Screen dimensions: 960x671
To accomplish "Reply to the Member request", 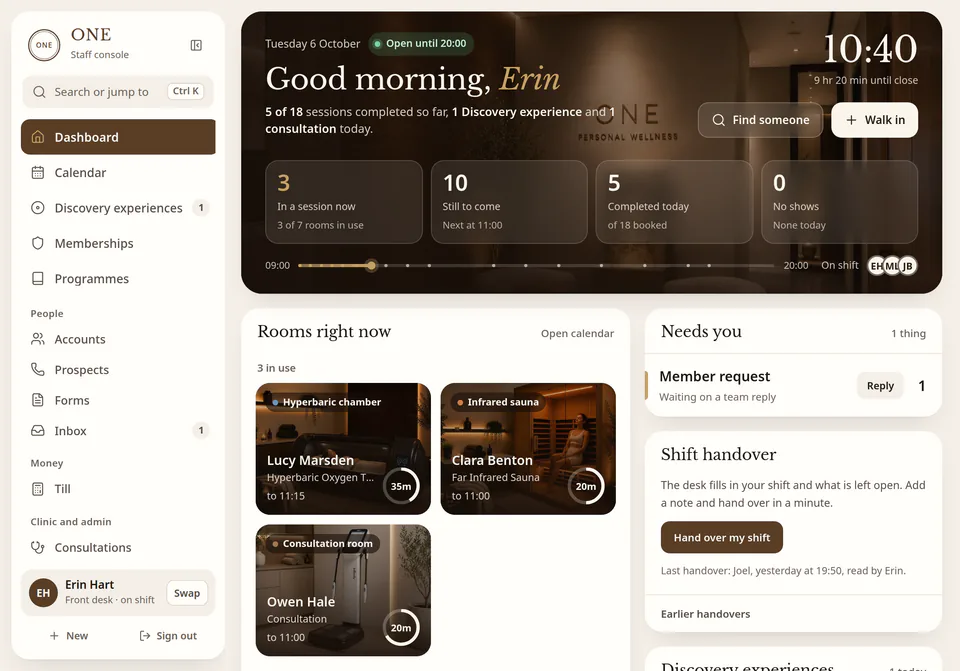I will coord(880,386).
